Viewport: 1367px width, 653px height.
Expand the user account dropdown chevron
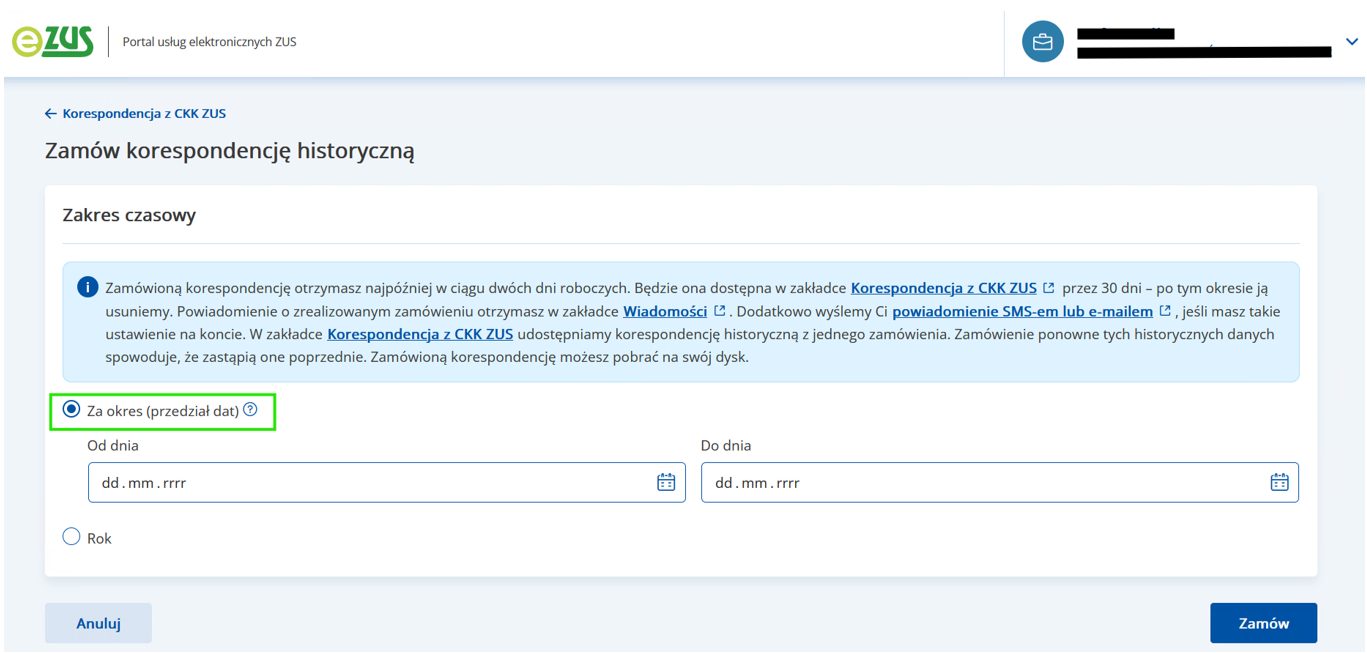point(1351,42)
